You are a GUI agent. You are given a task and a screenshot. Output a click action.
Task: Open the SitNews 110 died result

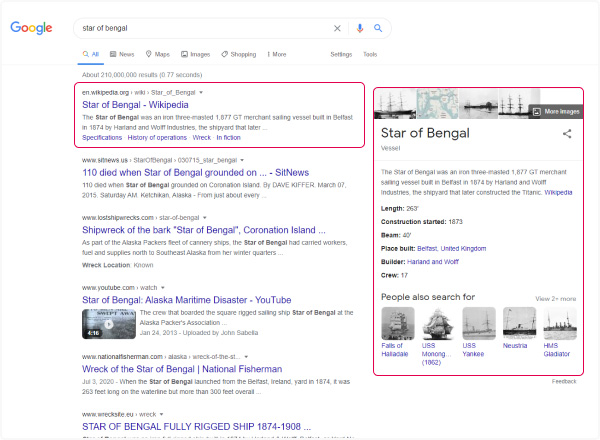pos(196,173)
